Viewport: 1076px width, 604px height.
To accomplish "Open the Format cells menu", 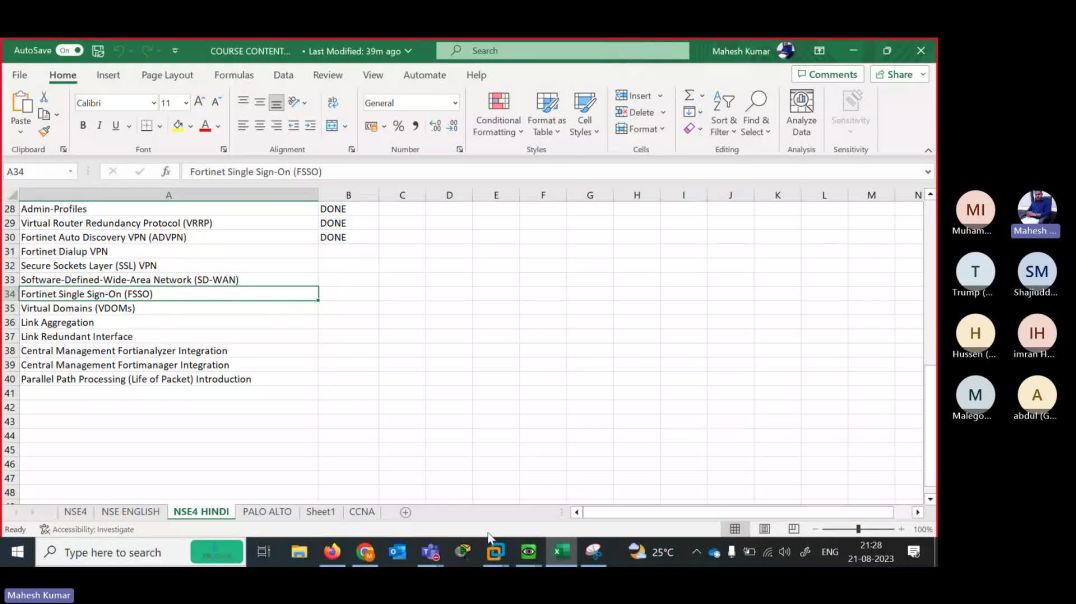I will (640, 128).
